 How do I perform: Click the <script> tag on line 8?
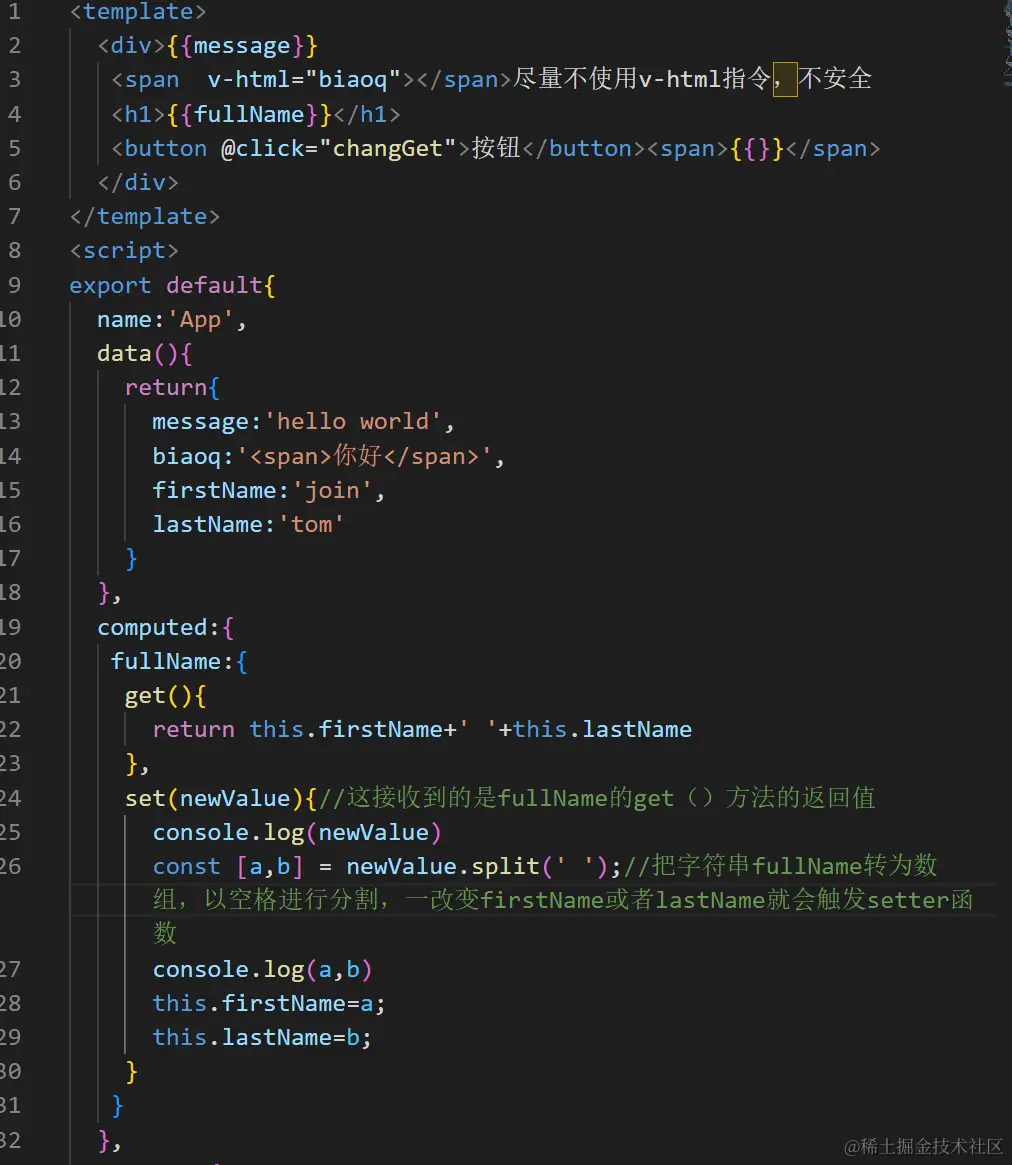point(123,250)
